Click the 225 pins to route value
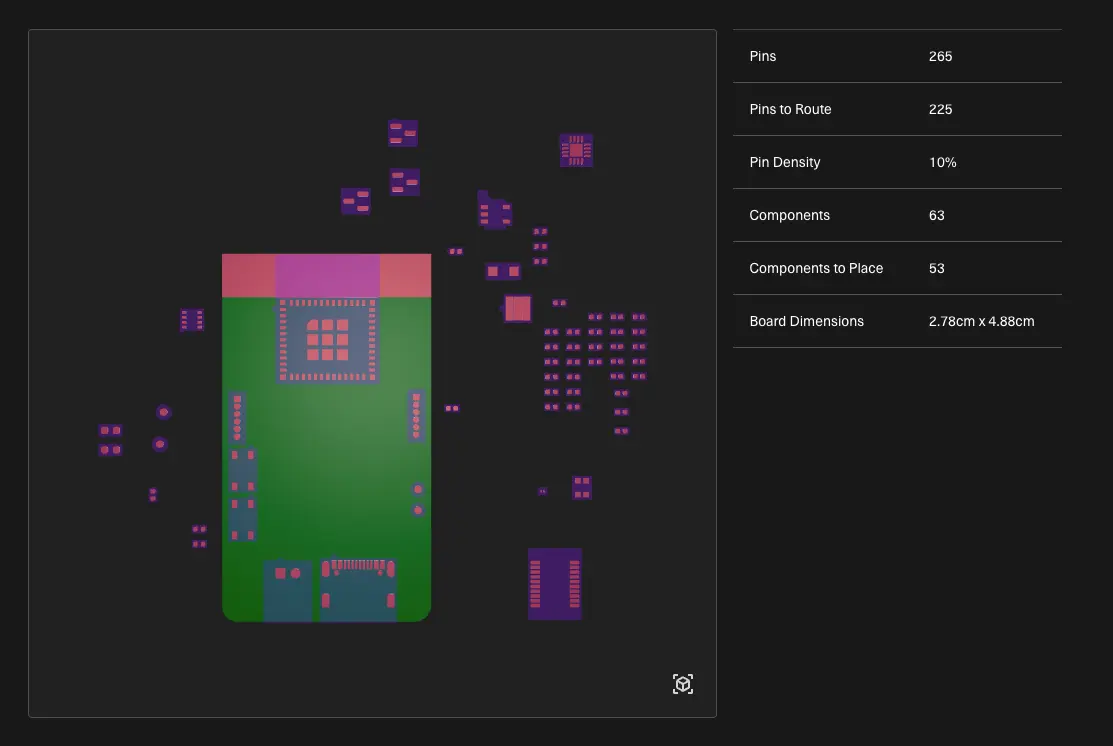 [940, 109]
